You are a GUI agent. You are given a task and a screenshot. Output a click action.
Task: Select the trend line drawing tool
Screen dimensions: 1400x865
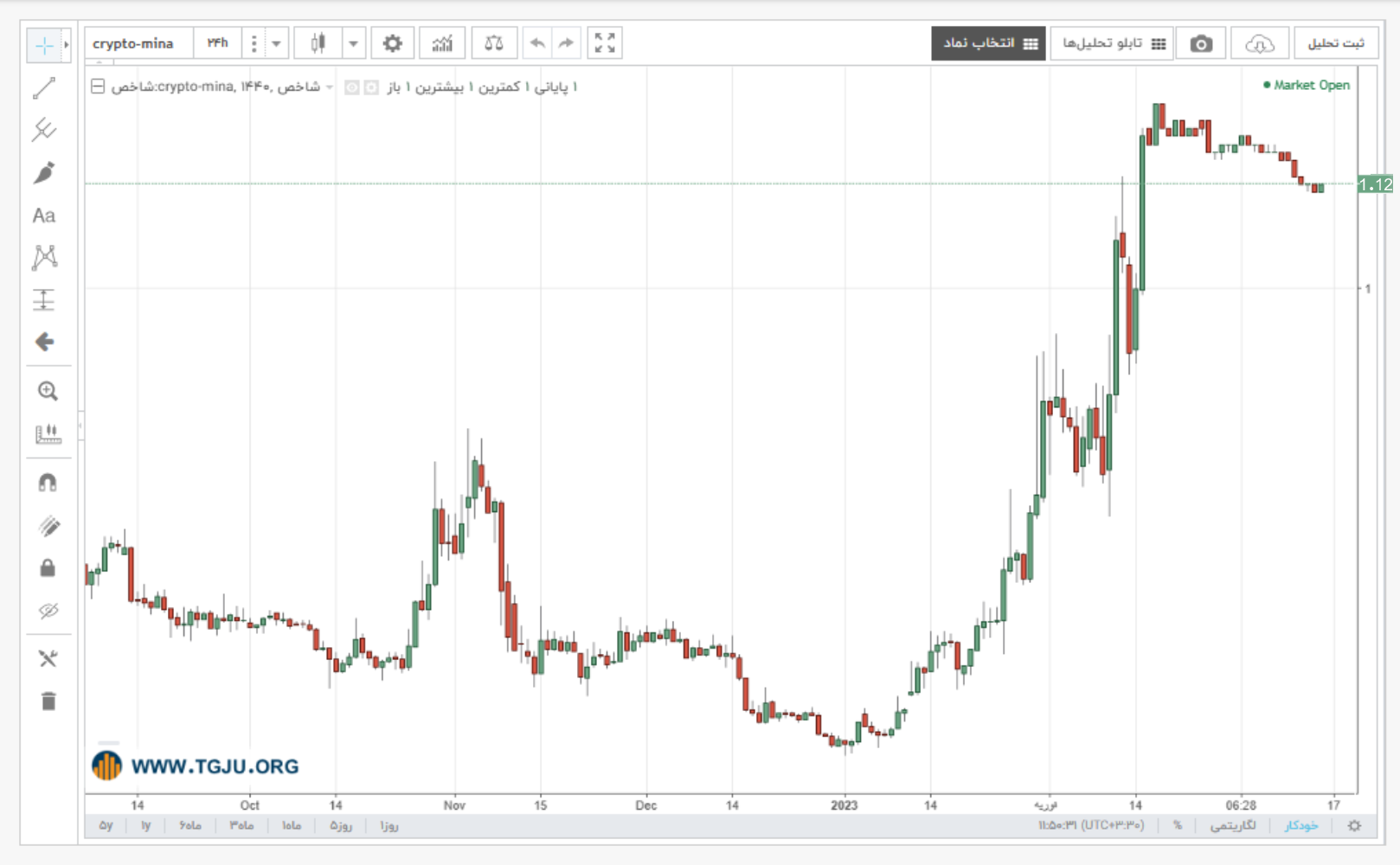[x=44, y=88]
